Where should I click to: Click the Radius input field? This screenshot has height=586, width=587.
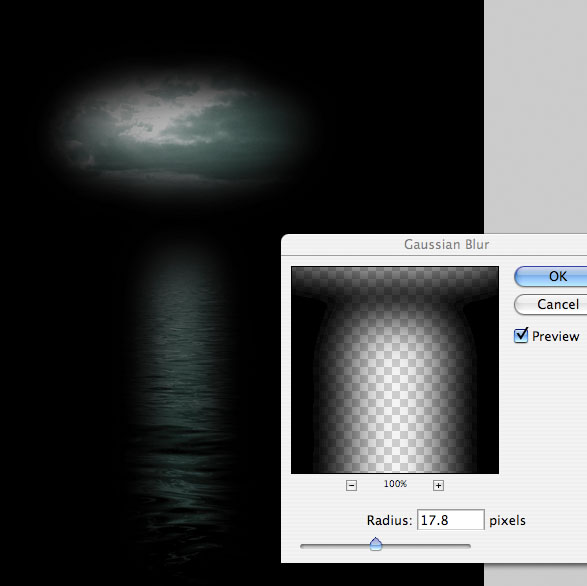tap(451, 520)
